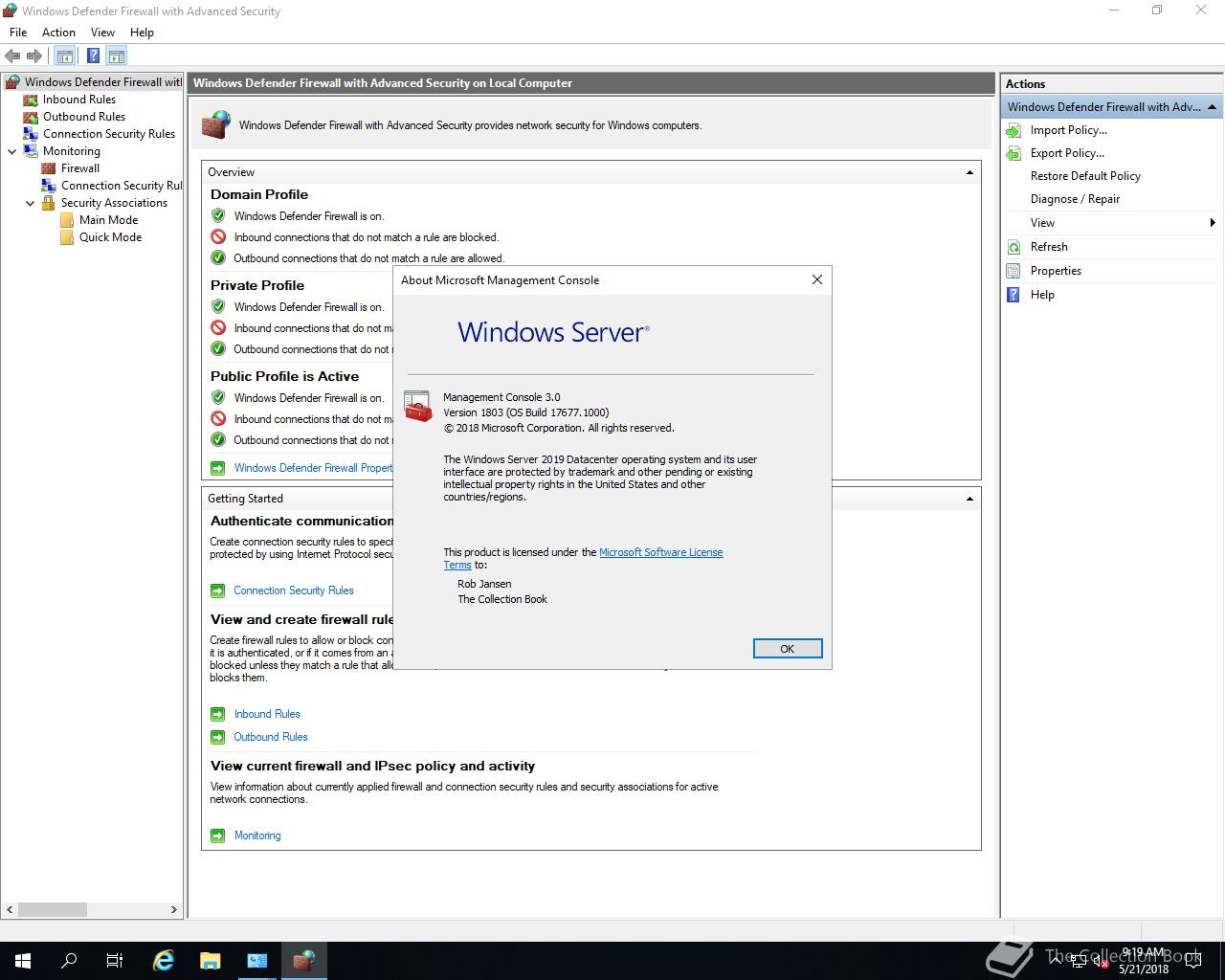1225x980 pixels.
Task: Open Outbound Rules link in Getting Started
Action: (271, 737)
